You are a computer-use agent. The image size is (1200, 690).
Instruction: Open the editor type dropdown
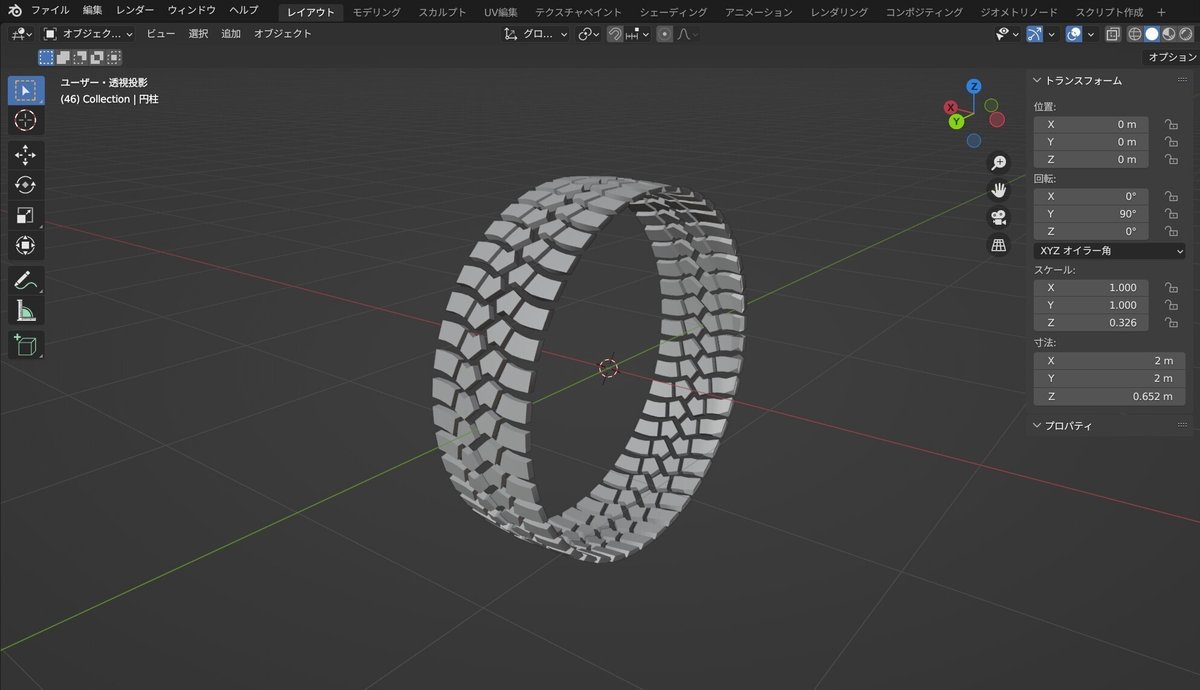point(20,34)
